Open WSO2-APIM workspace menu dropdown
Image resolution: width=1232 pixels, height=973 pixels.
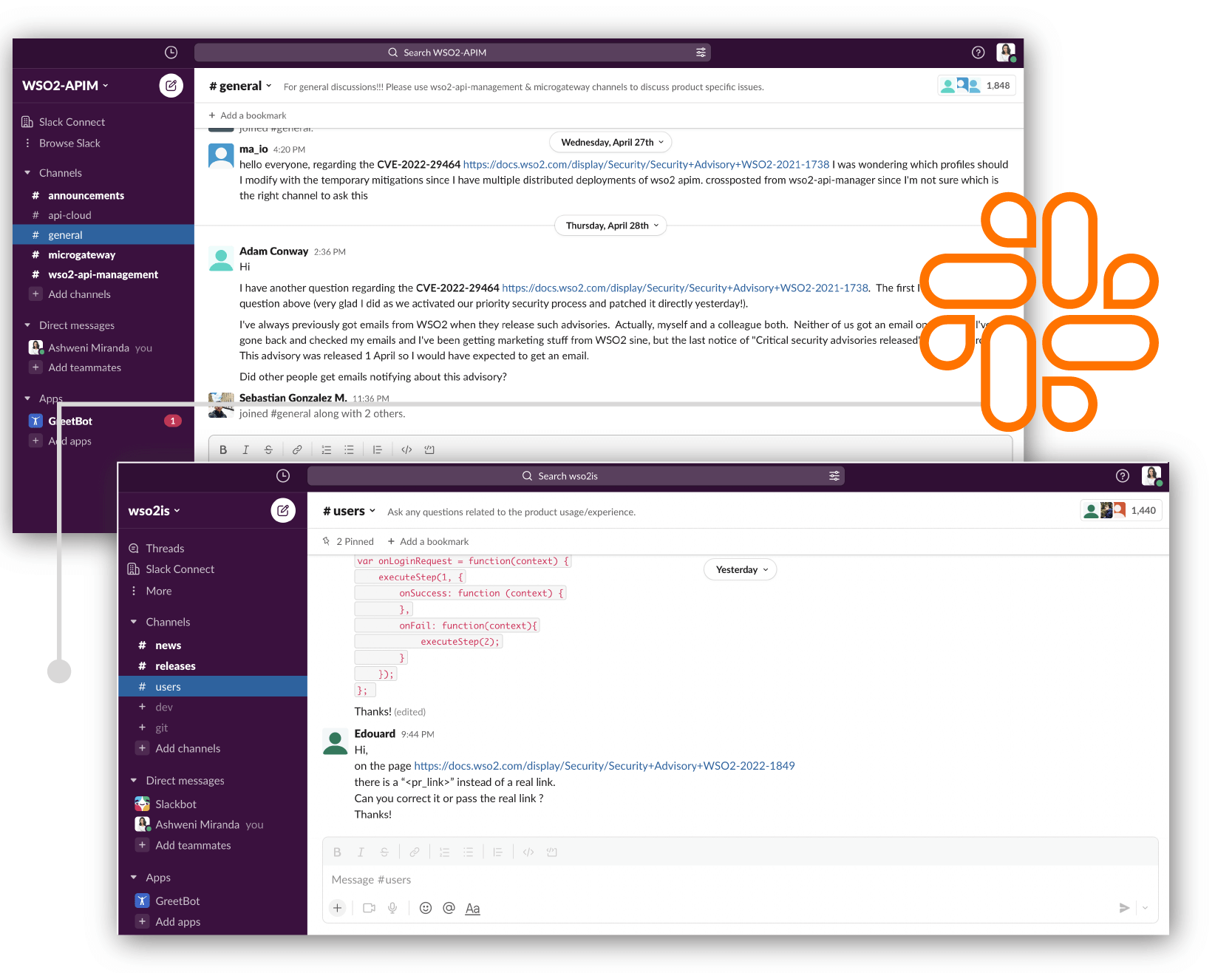click(x=65, y=86)
